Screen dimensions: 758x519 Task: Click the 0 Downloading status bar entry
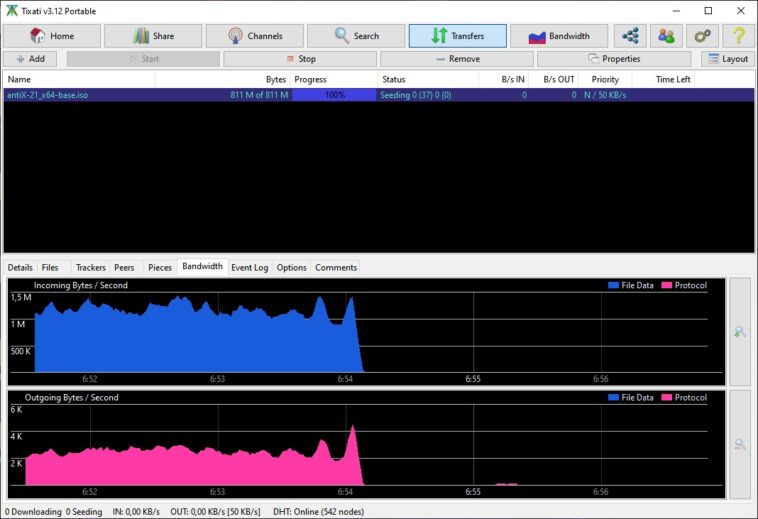coord(33,512)
